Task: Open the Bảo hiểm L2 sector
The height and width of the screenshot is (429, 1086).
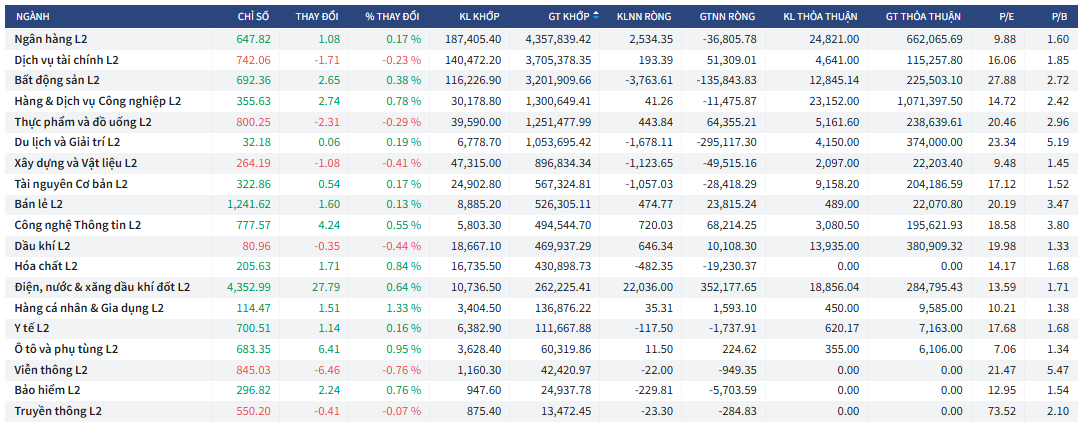Action: [48, 390]
